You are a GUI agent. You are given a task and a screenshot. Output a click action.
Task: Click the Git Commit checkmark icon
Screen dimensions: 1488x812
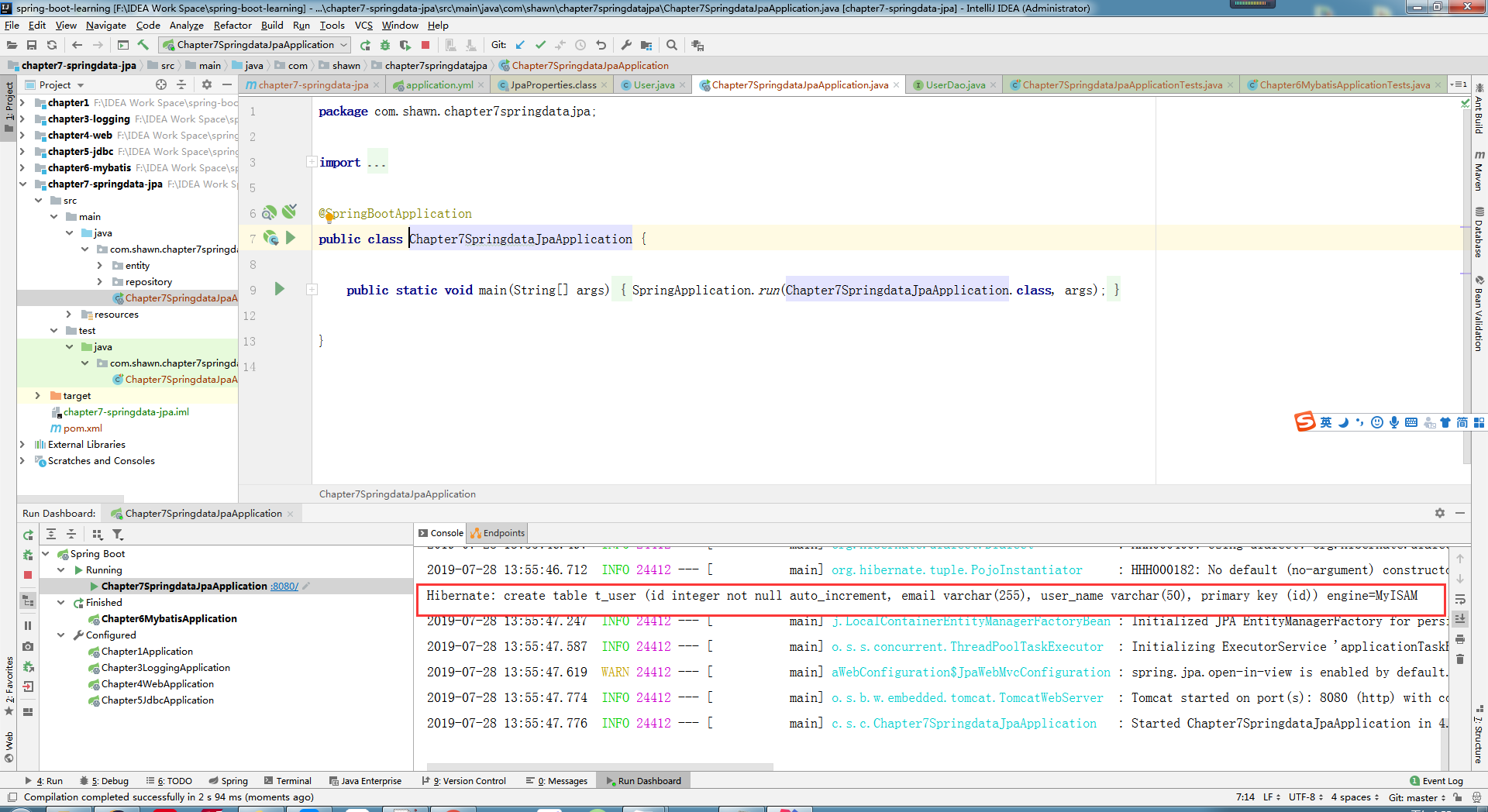(540, 45)
